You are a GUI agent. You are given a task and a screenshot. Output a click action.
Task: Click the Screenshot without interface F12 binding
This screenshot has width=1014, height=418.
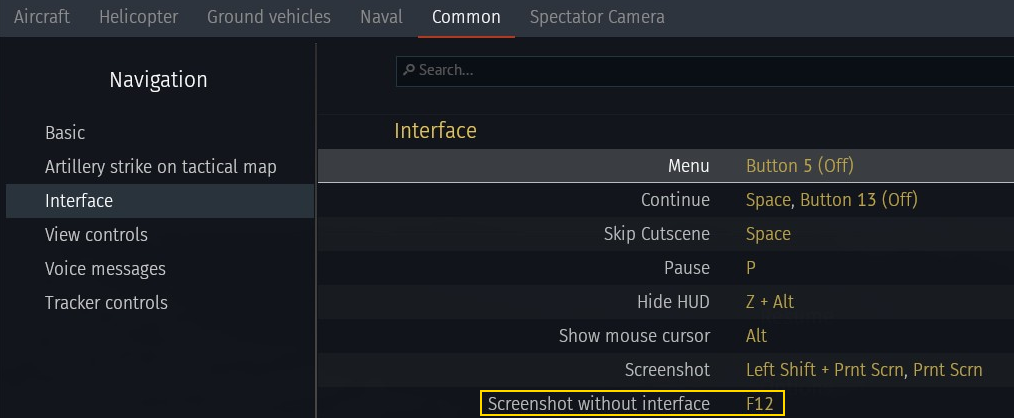point(760,404)
